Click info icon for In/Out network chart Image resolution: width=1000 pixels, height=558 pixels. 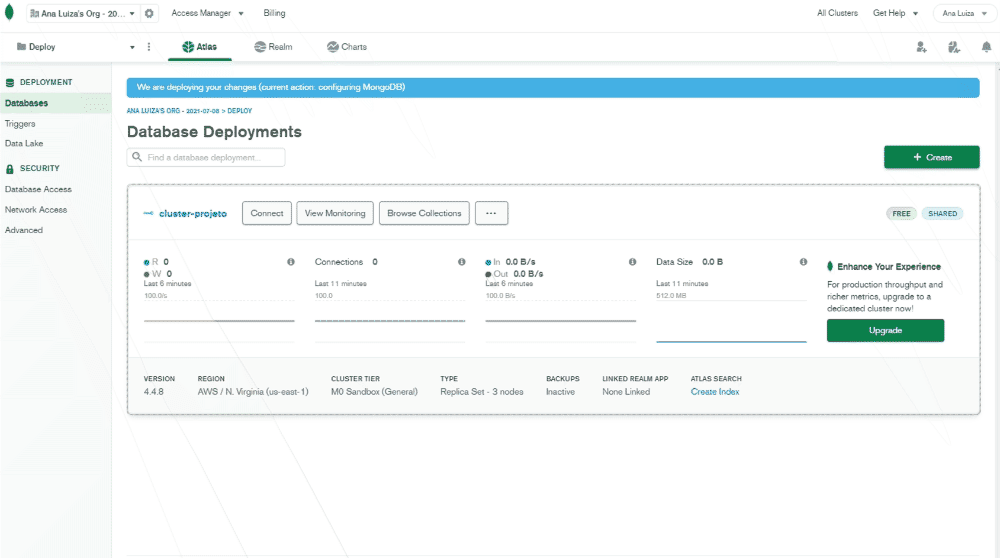633,262
